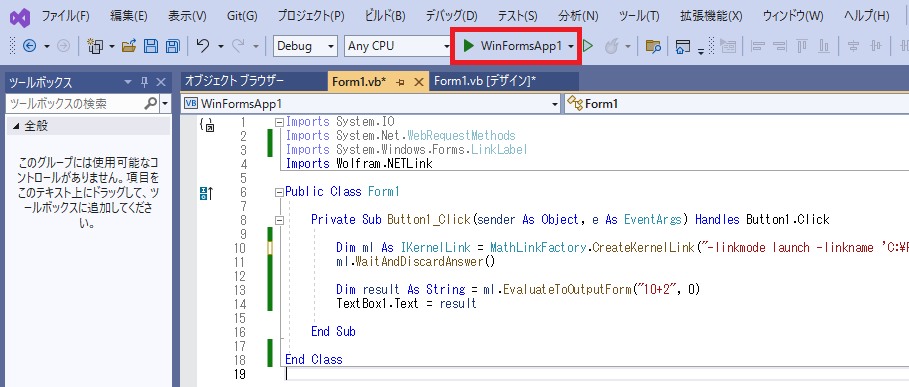Collapse the 全般 toolbox group
Screen dimensions: 909x387
tap(15, 126)
